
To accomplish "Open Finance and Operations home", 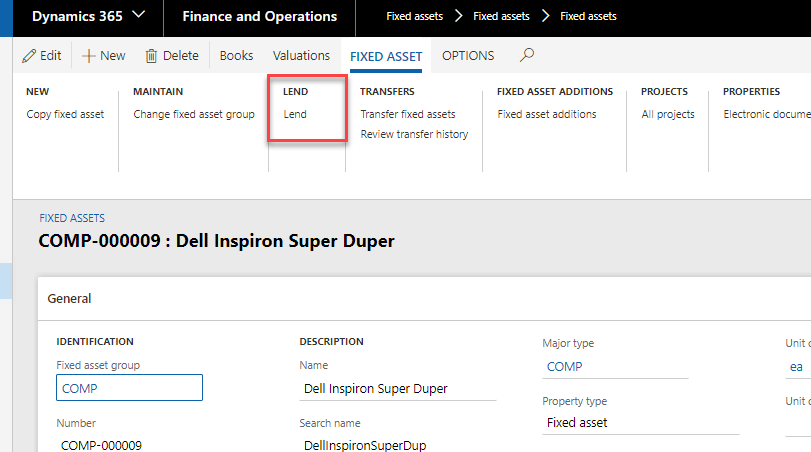I will coord(260,17).
